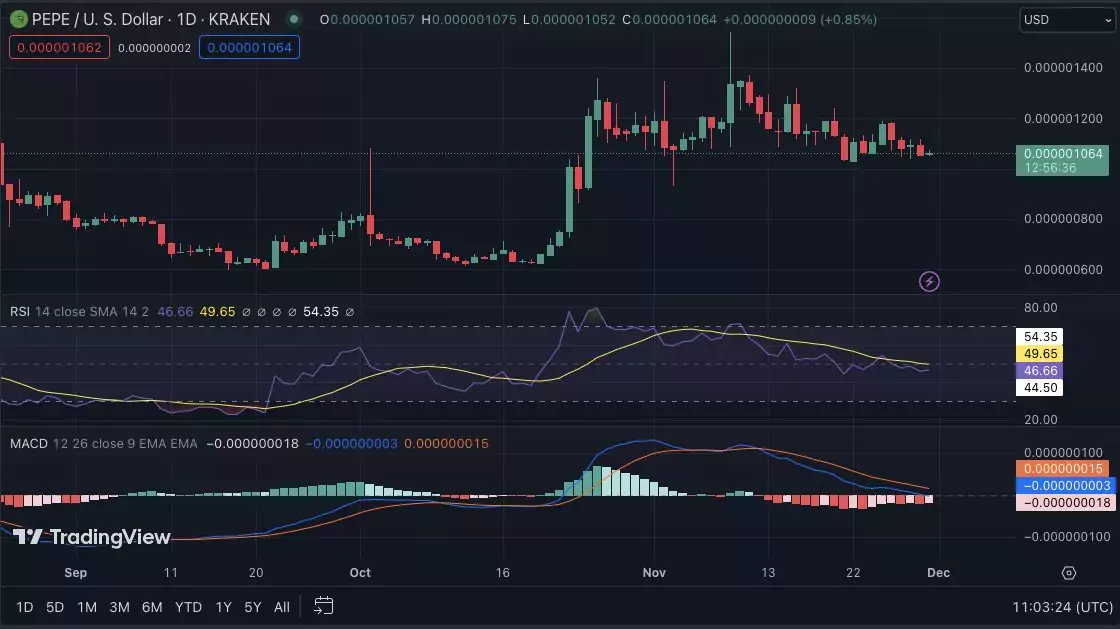Click the 11:03:24 (UTC) timezone clock
The height and width of the screenshot is (629, 1120).
tap(1063, 607)
